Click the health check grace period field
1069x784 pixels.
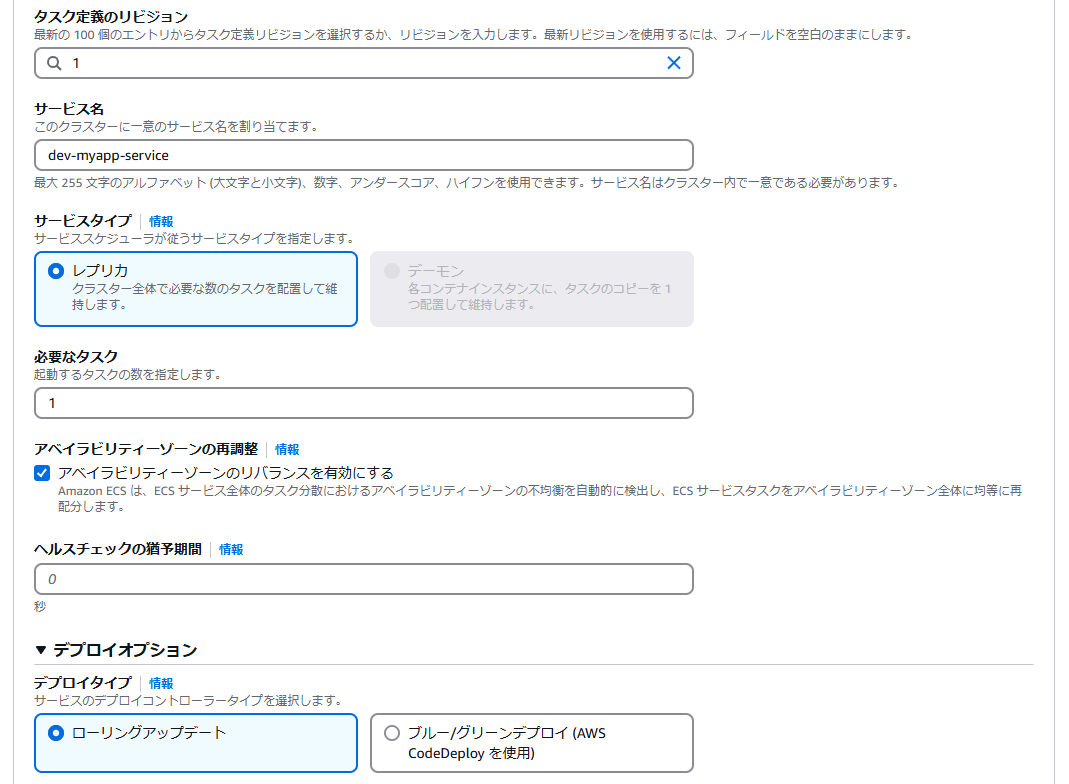tap(363, 579)
